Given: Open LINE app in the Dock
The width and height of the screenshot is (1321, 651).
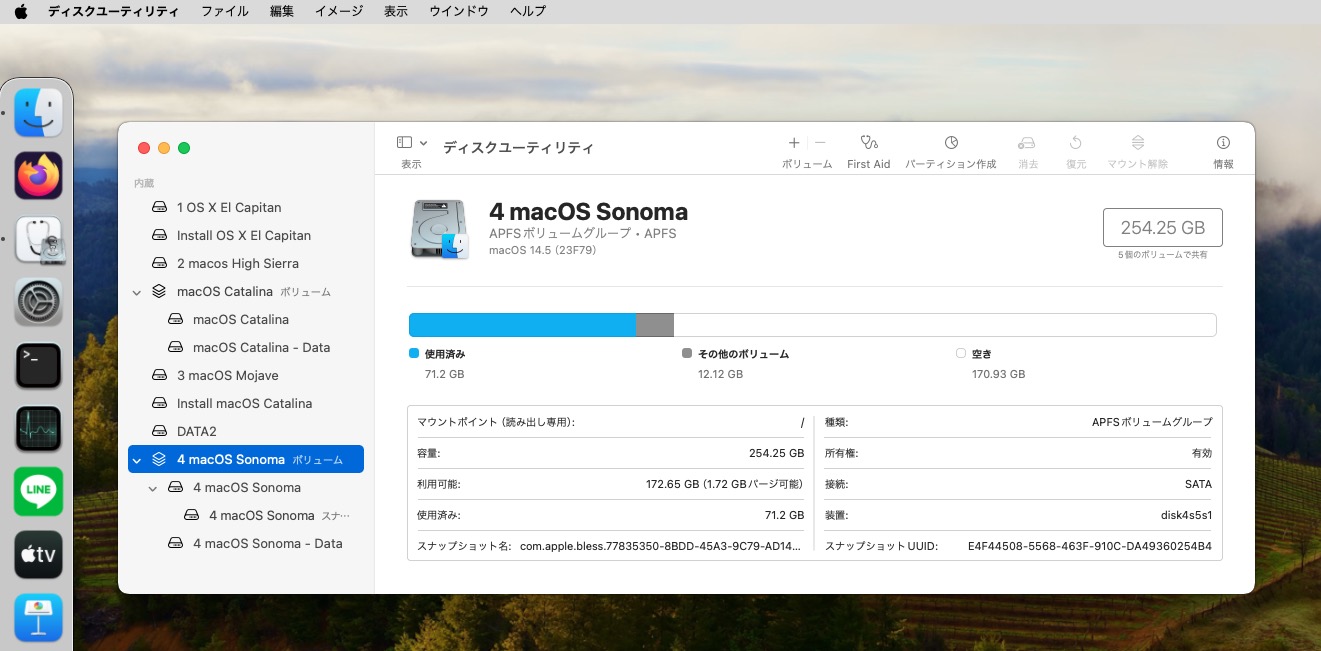Looking at the screenshot, I should pyautogui.click(x=39, y=491).
